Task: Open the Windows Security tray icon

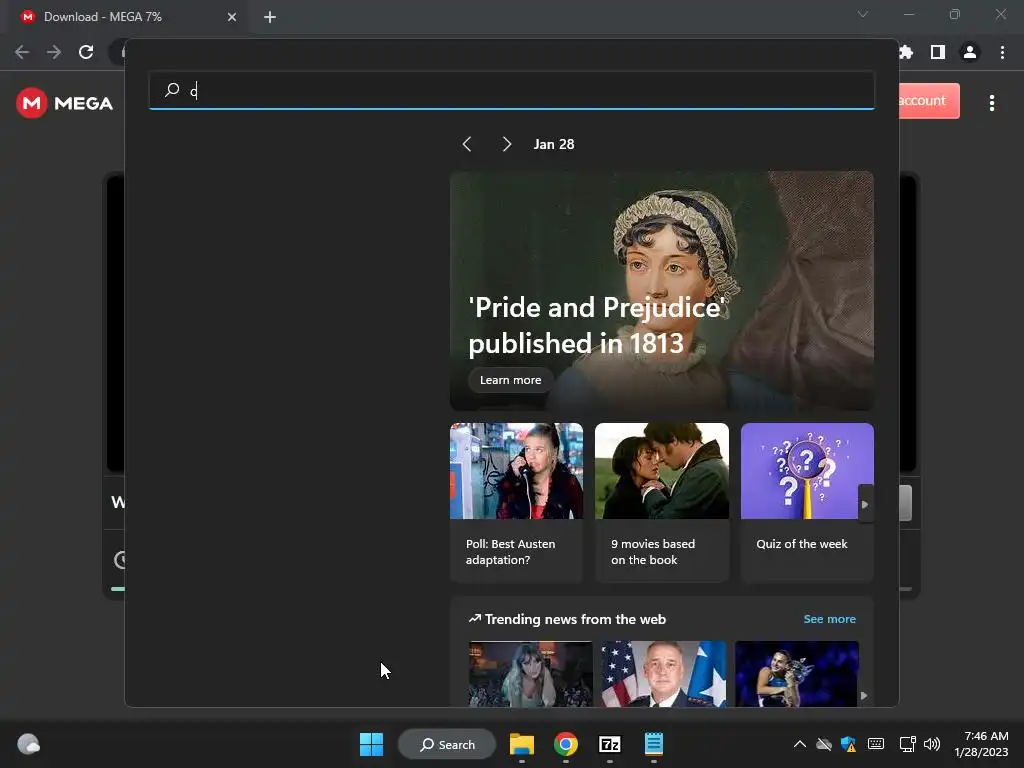Action: pyautogui.click(x=848, y=744)
